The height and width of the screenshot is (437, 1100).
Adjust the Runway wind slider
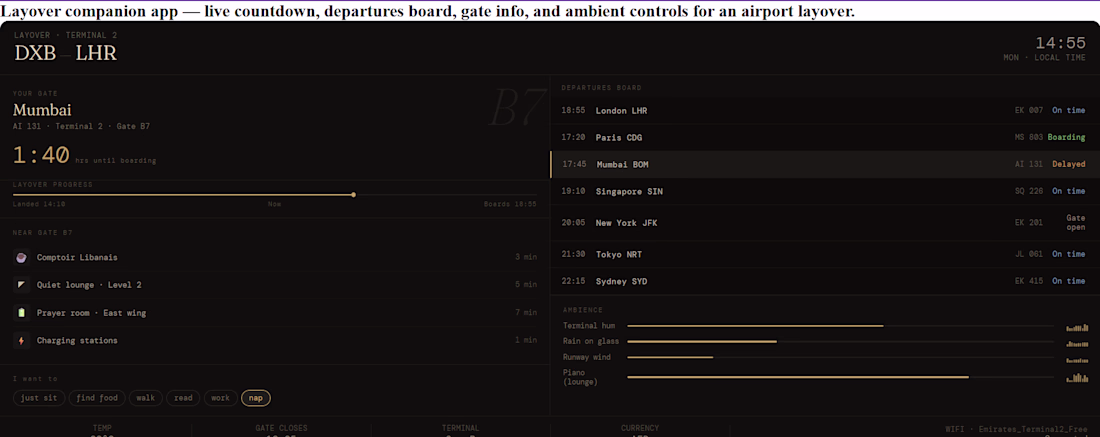click(840, 357)
